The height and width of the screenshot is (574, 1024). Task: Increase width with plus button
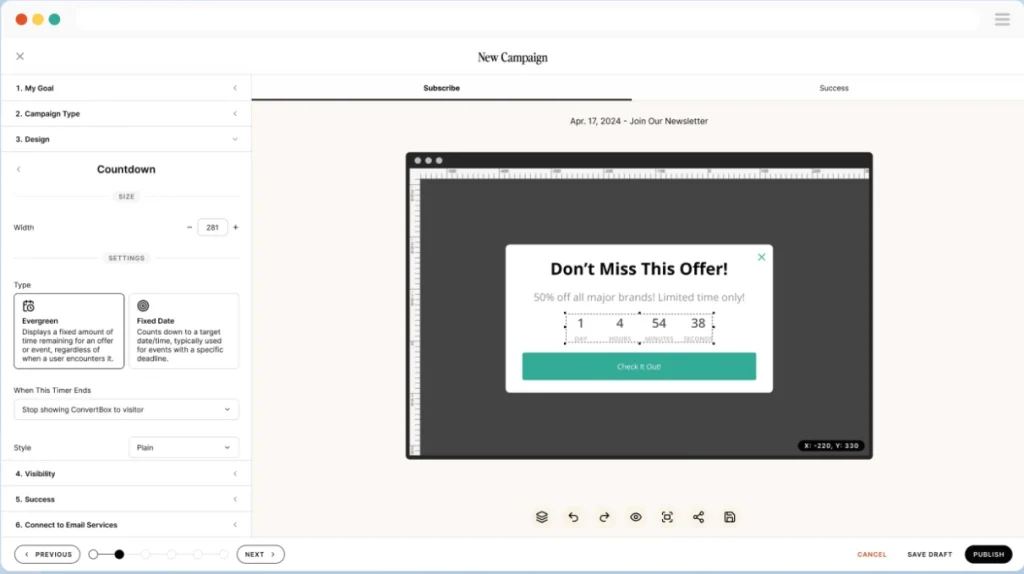(236, 227)
